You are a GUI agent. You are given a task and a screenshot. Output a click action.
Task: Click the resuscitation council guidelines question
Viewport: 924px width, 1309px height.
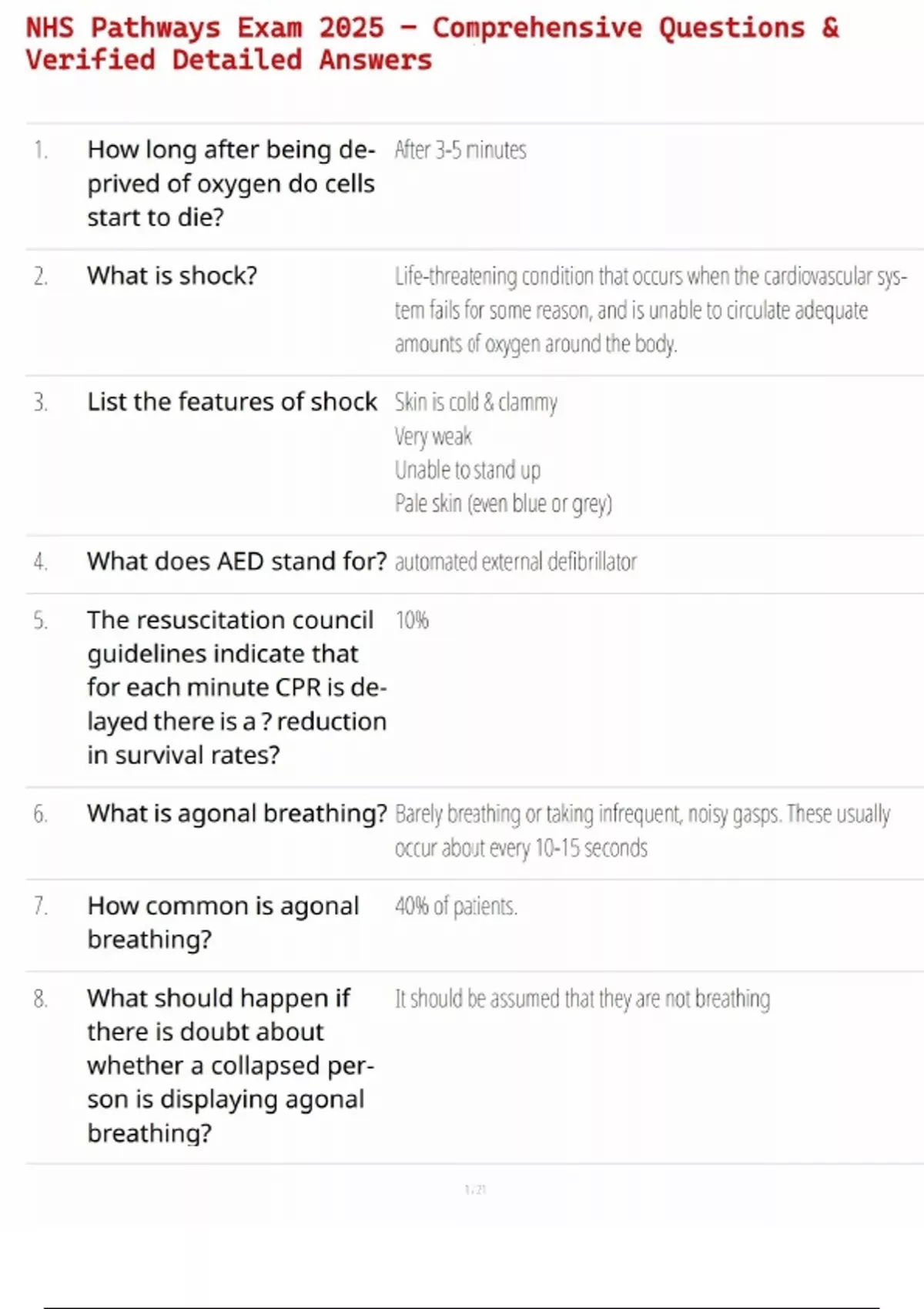(236, 687)
